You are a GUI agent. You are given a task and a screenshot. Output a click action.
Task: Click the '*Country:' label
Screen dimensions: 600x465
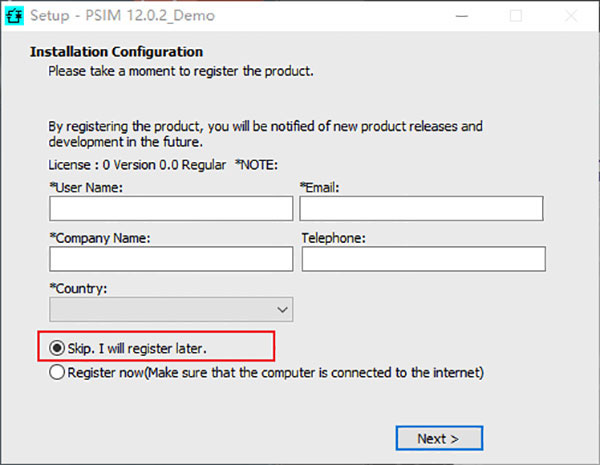click(x=78, y=288)
